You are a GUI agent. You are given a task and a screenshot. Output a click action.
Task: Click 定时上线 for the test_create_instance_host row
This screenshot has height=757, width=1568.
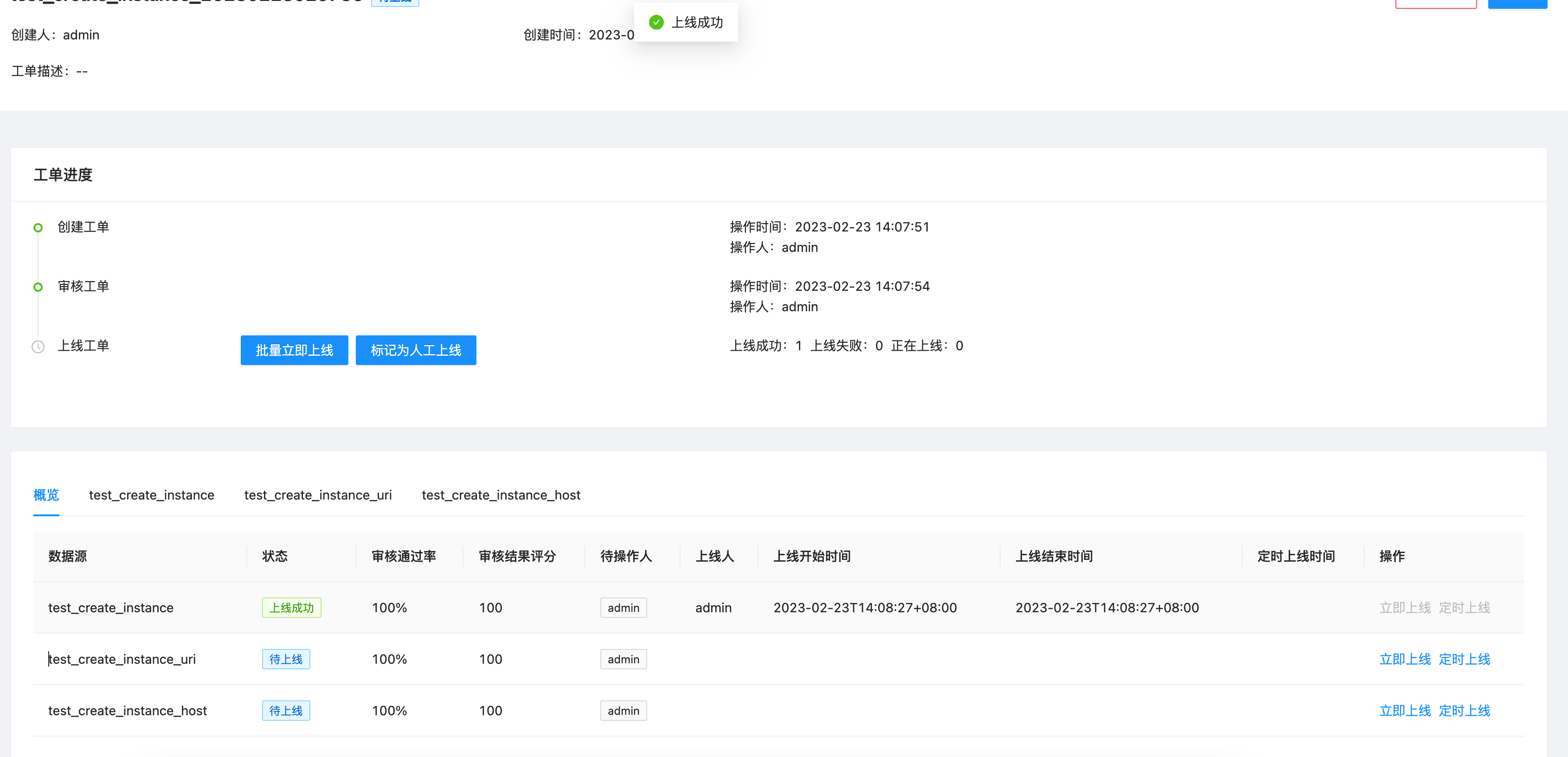pyautogui.click(x=1465, y=710)
